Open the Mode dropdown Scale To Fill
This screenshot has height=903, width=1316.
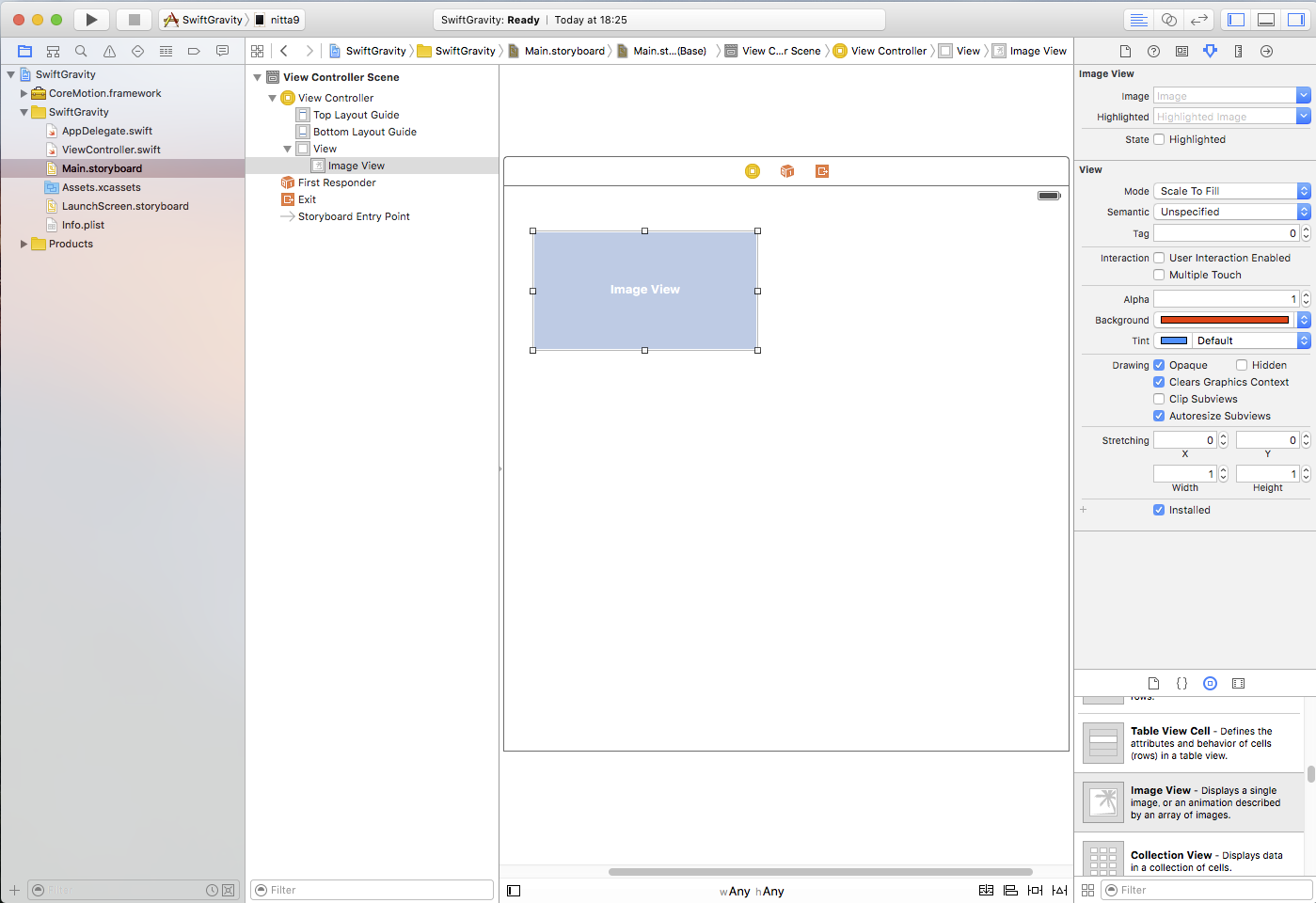(x=1231, y=191)
